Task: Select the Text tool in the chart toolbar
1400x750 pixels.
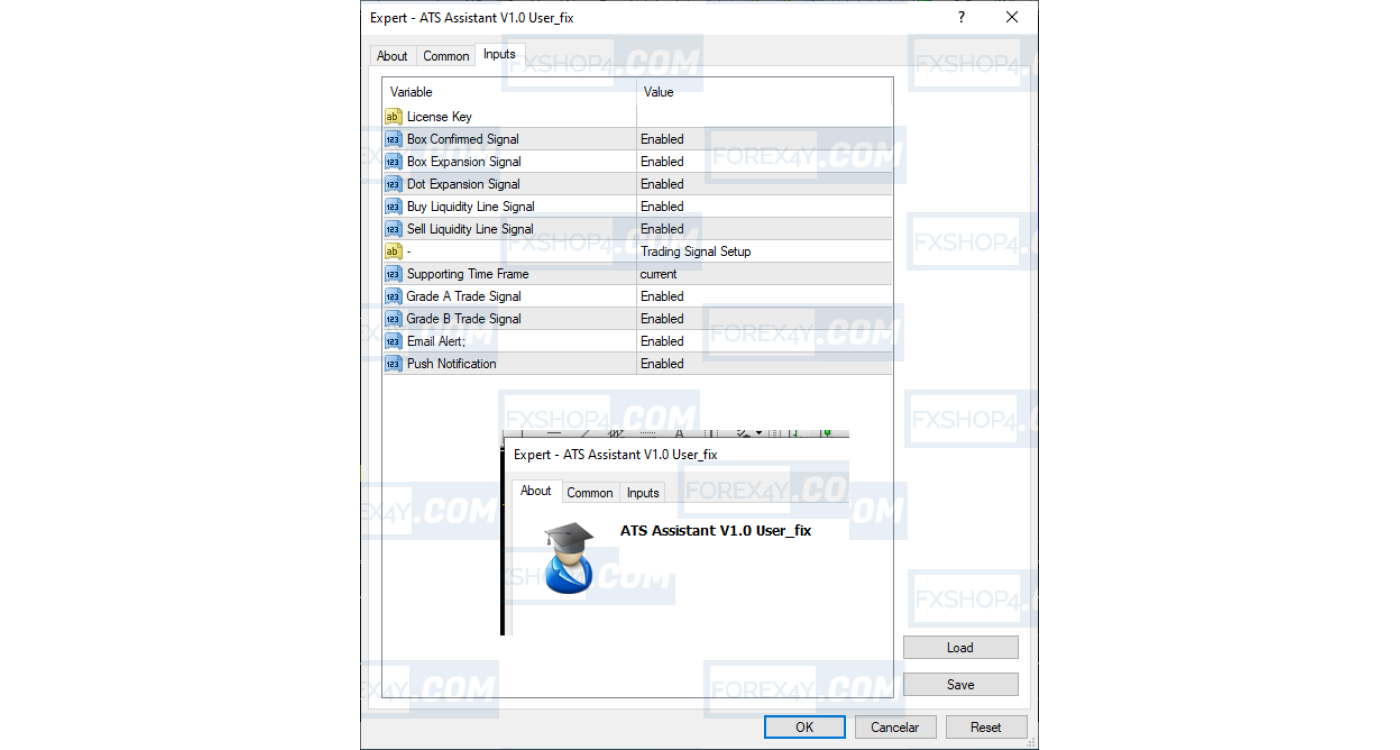Action: 679,432
